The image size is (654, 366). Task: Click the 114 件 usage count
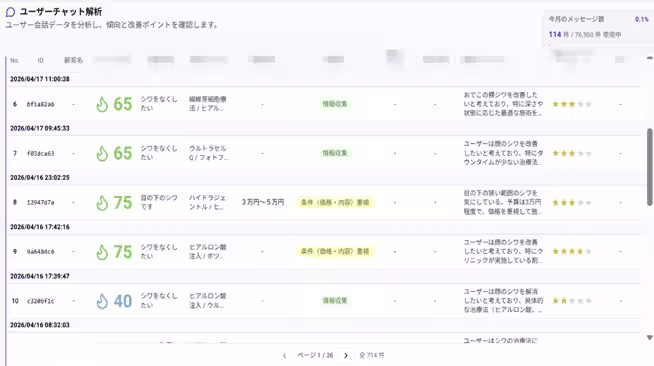559,35
